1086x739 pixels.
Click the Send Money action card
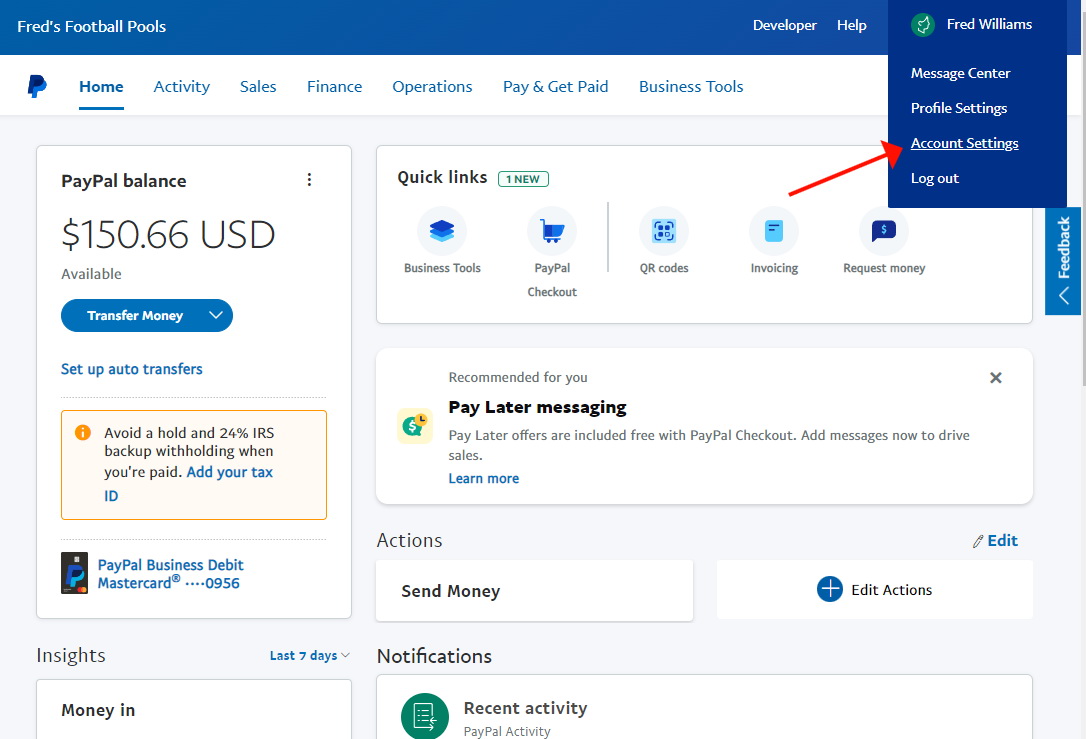[534, 591]
